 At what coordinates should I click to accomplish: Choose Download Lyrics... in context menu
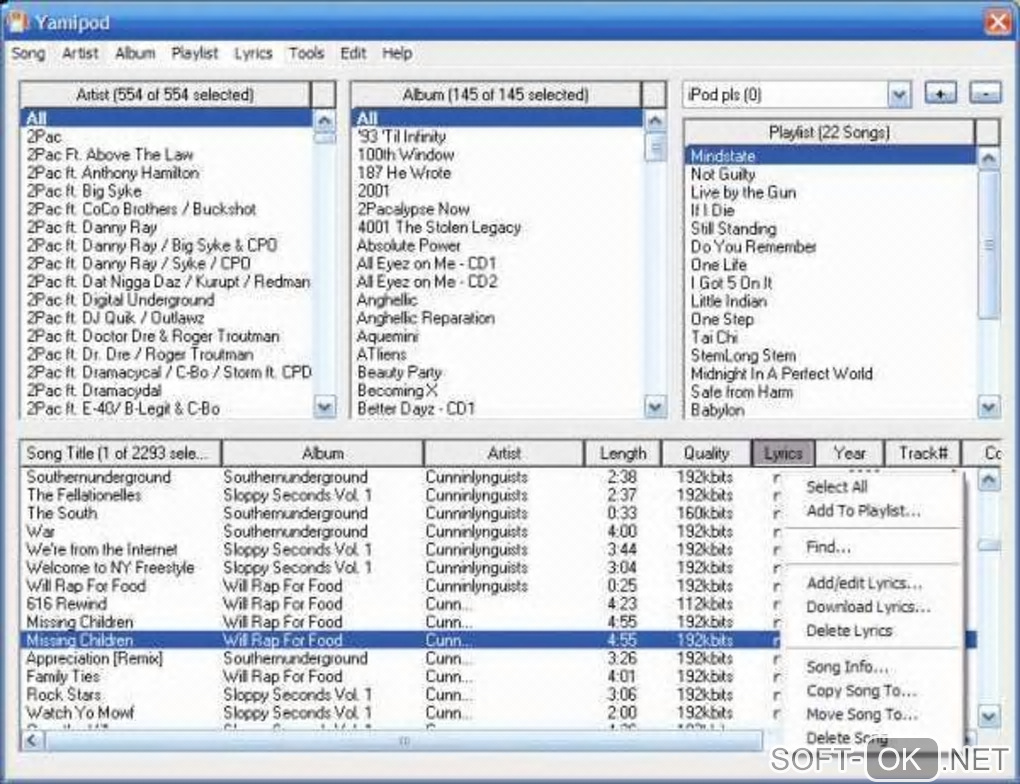[x=868, y=606]
